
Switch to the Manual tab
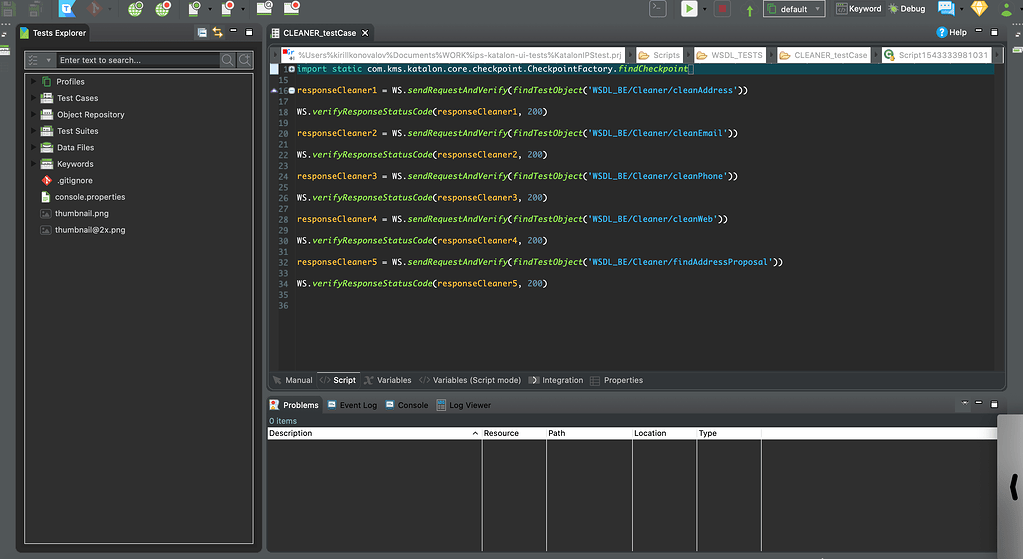(x=293, y=380)
